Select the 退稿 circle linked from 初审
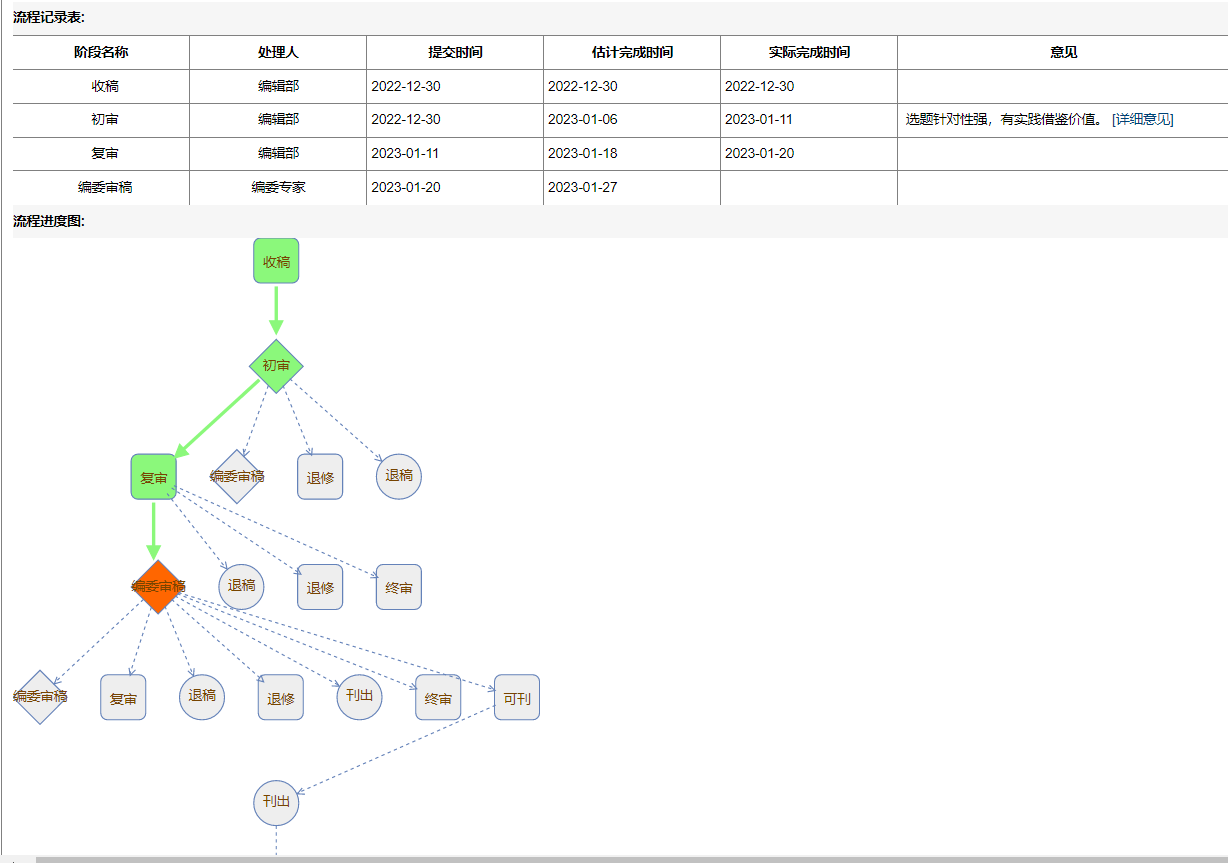 point(398,476)
